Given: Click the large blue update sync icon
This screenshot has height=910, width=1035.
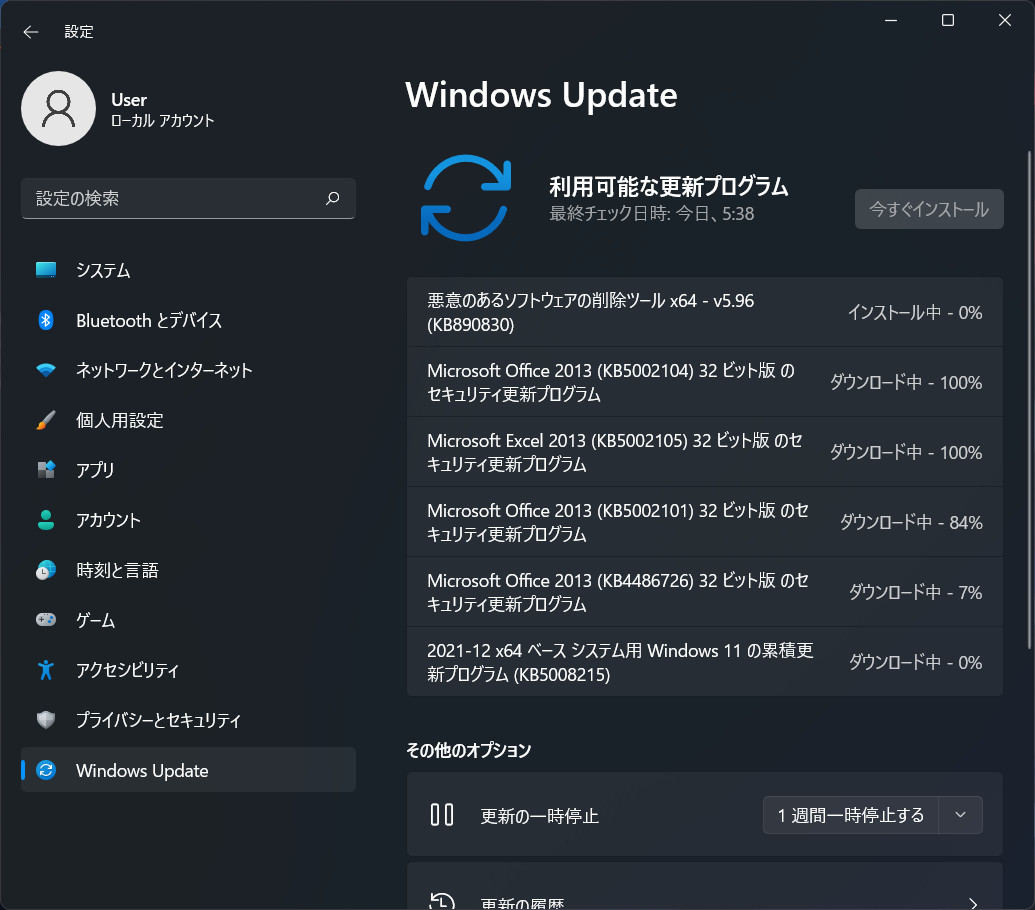Looking at the screenshot, I should coord(466,198).
